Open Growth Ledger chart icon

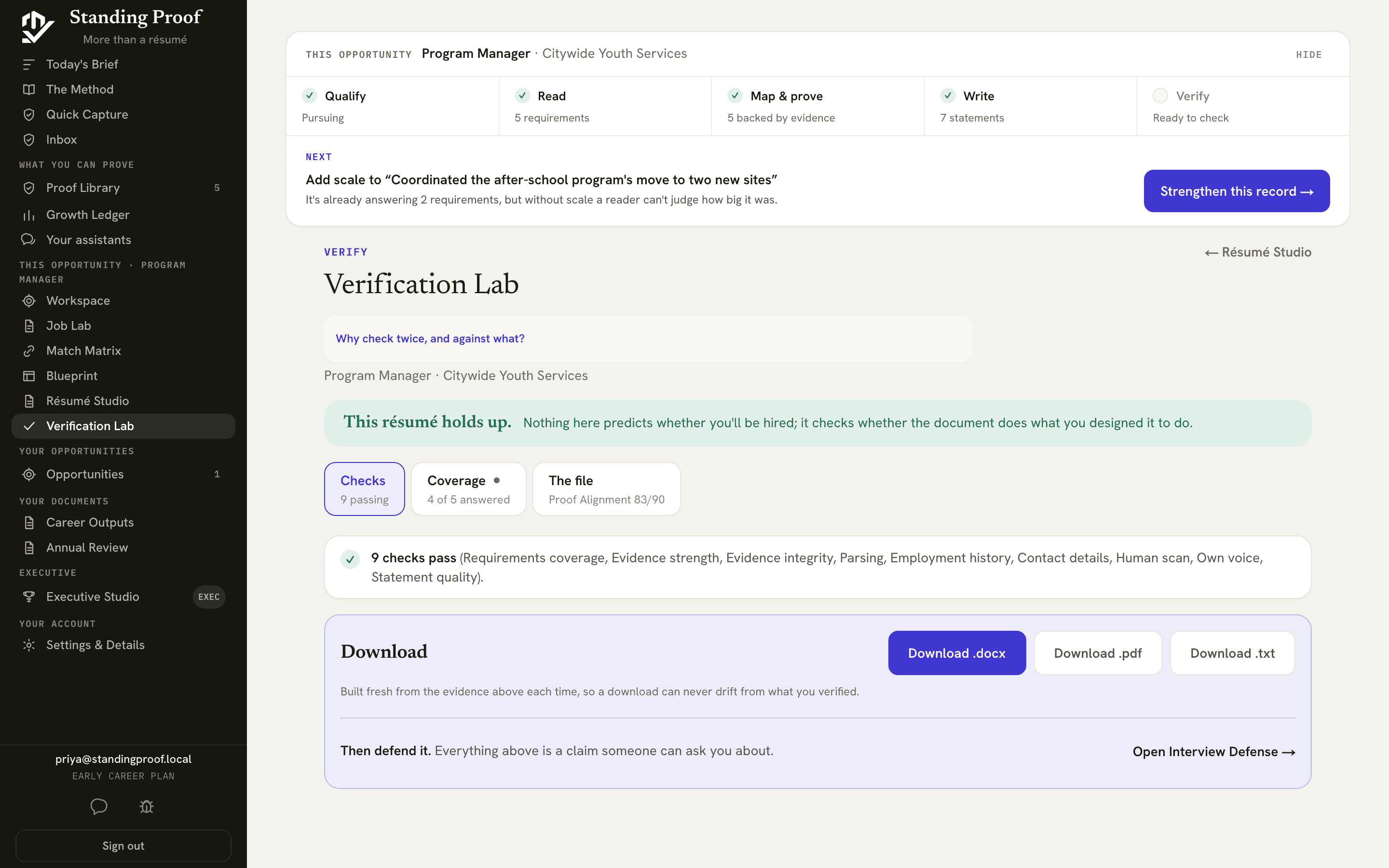coord(29,215)
